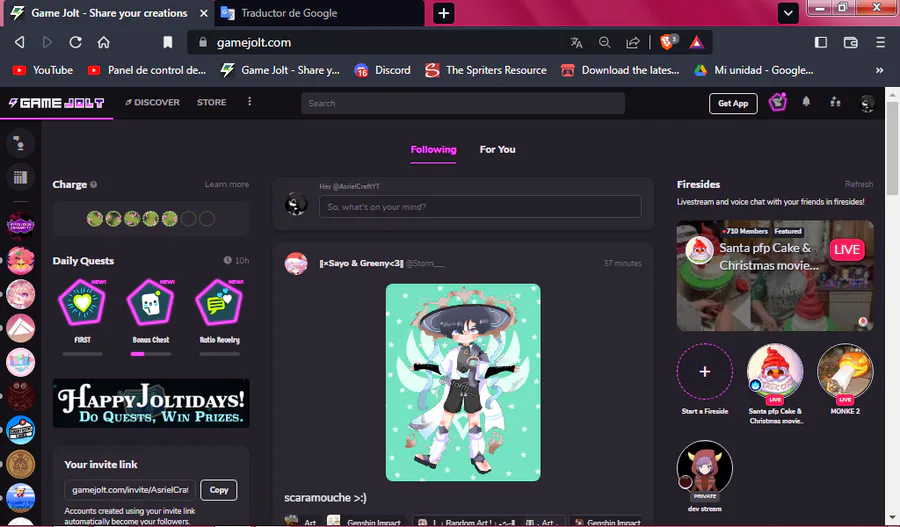Open the Brave Wallet icon
This screenshot has width=900, height=527.
(851, 42)
